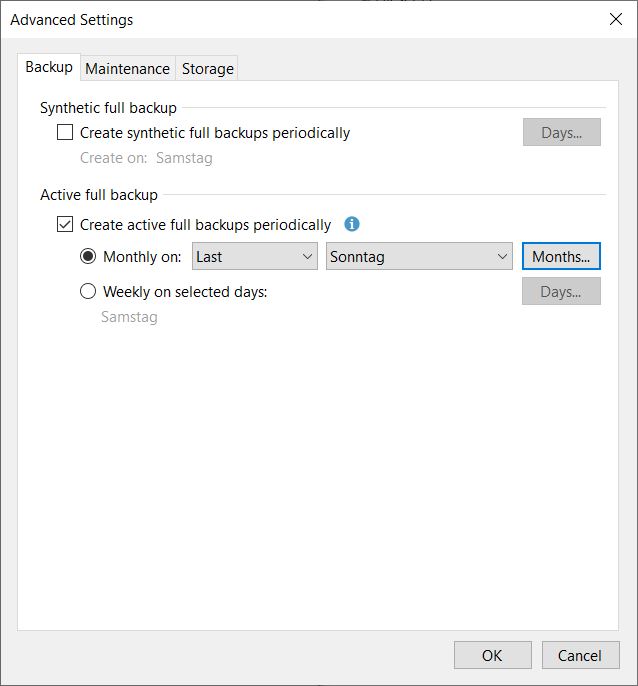Screen dimensions: 638x686
Task: Click Days... button for weekly selected days
Action: tap(561, 292)
